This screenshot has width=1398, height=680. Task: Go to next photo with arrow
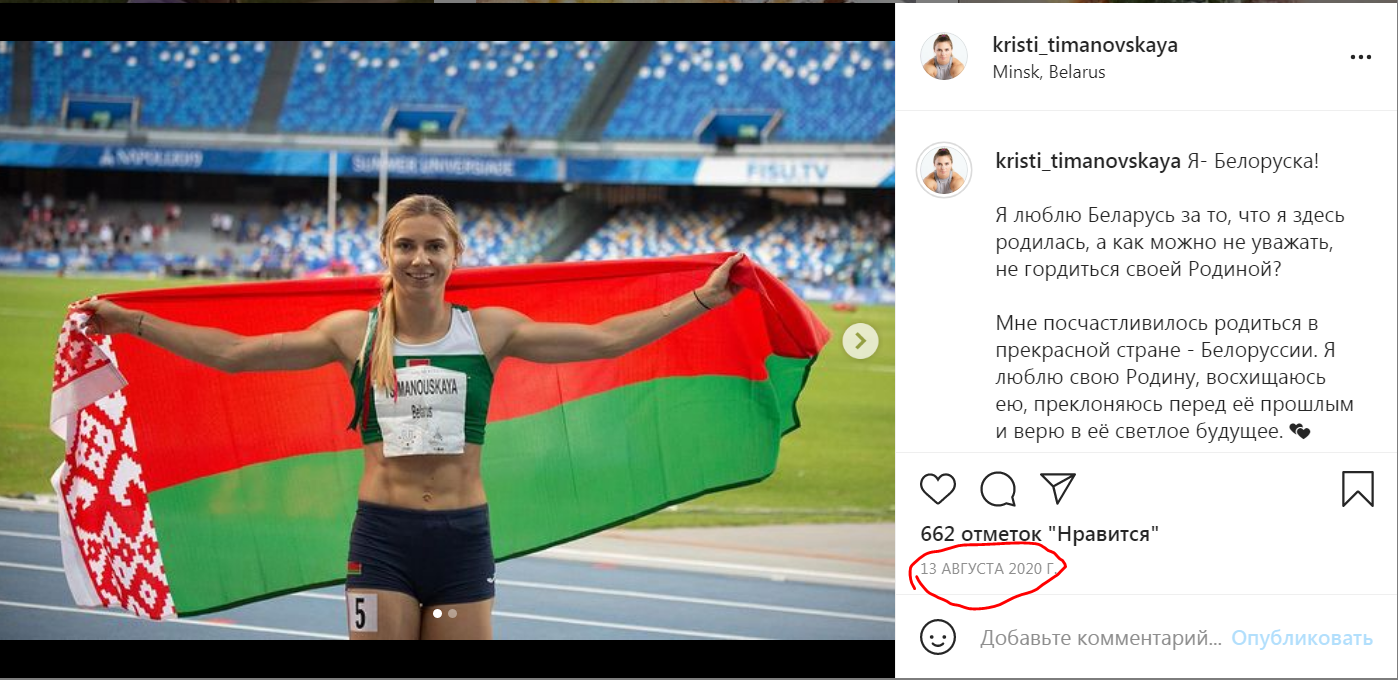(860, 341)
